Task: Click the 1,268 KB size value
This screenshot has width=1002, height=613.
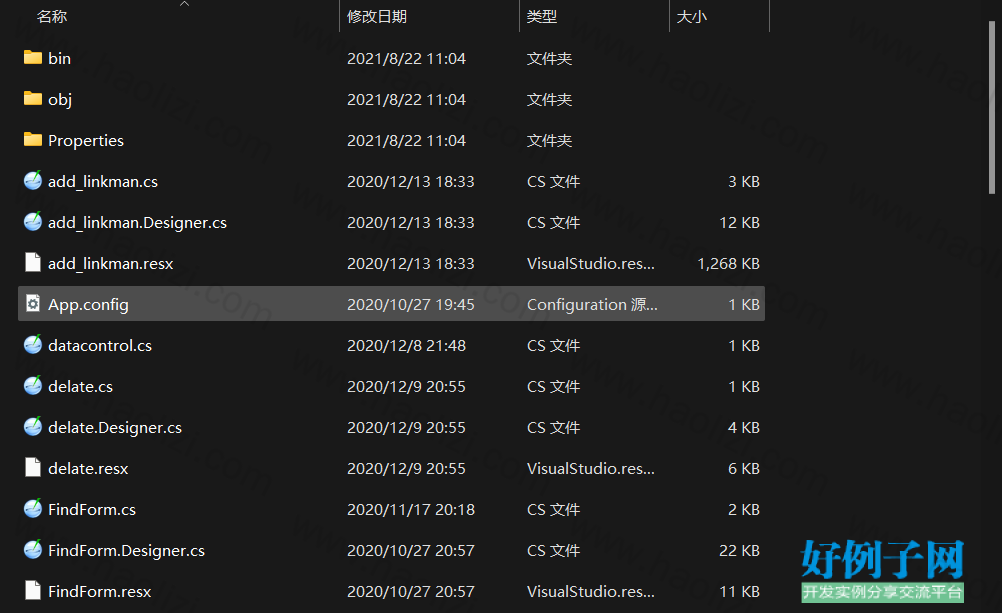Action: (728, 263)
